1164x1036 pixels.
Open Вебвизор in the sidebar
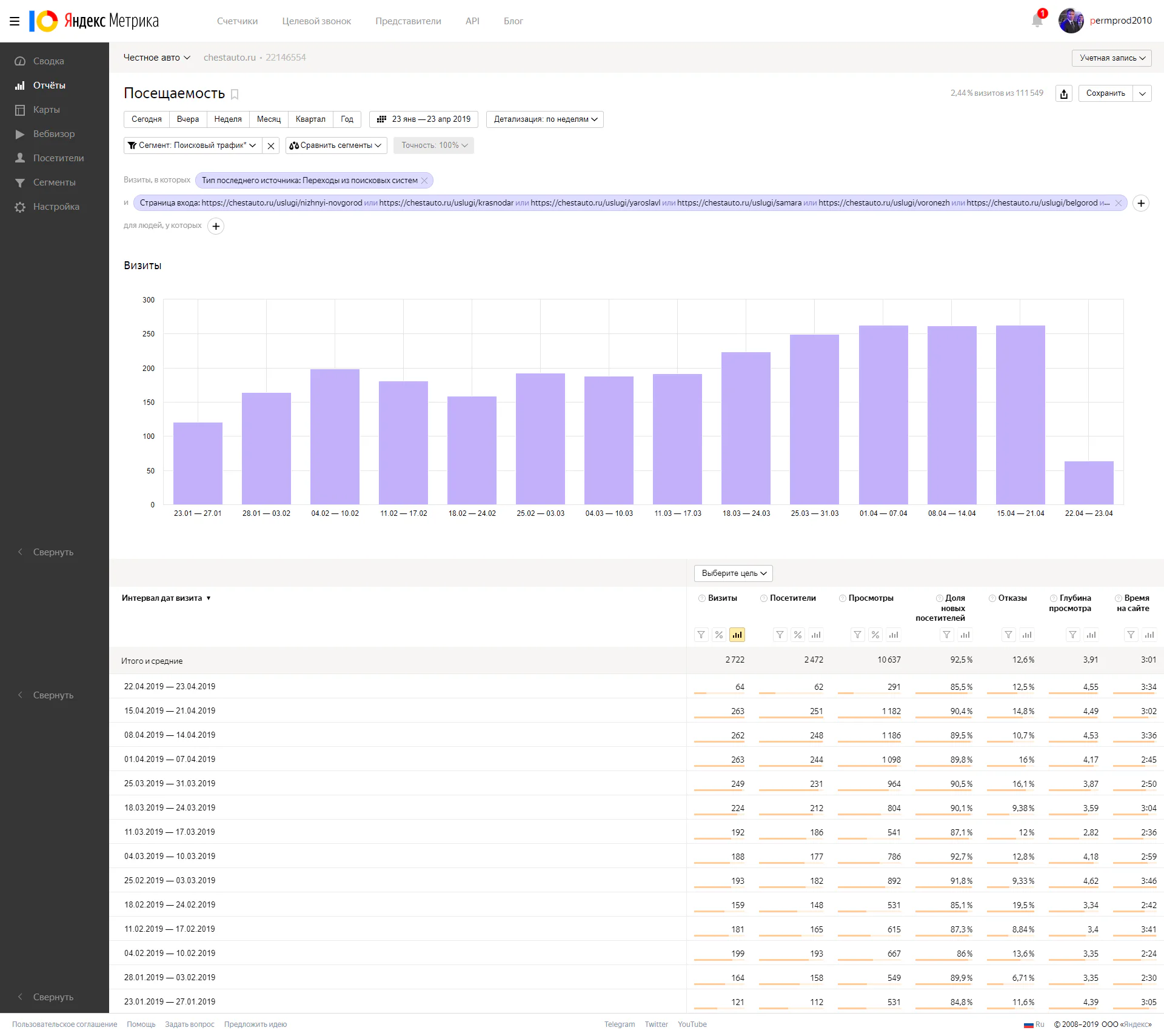(54, 134)
